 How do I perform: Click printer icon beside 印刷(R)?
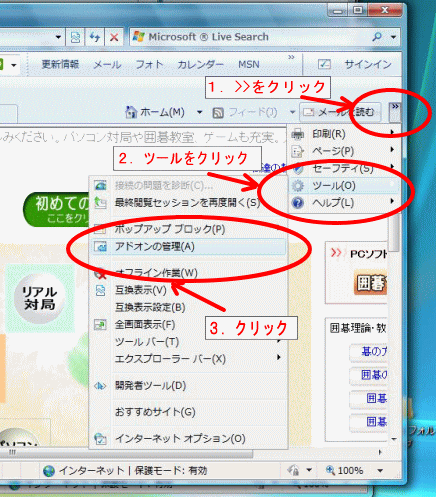click(x=297, y=134)
